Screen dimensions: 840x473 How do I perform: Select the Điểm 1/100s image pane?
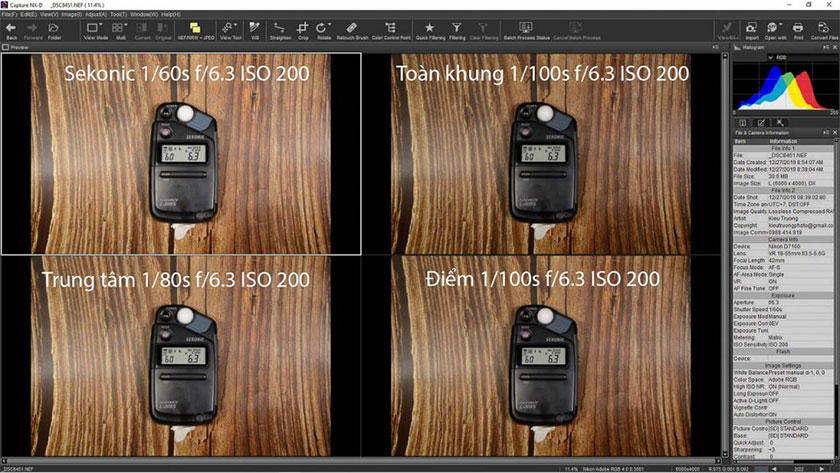pos(541,356)
